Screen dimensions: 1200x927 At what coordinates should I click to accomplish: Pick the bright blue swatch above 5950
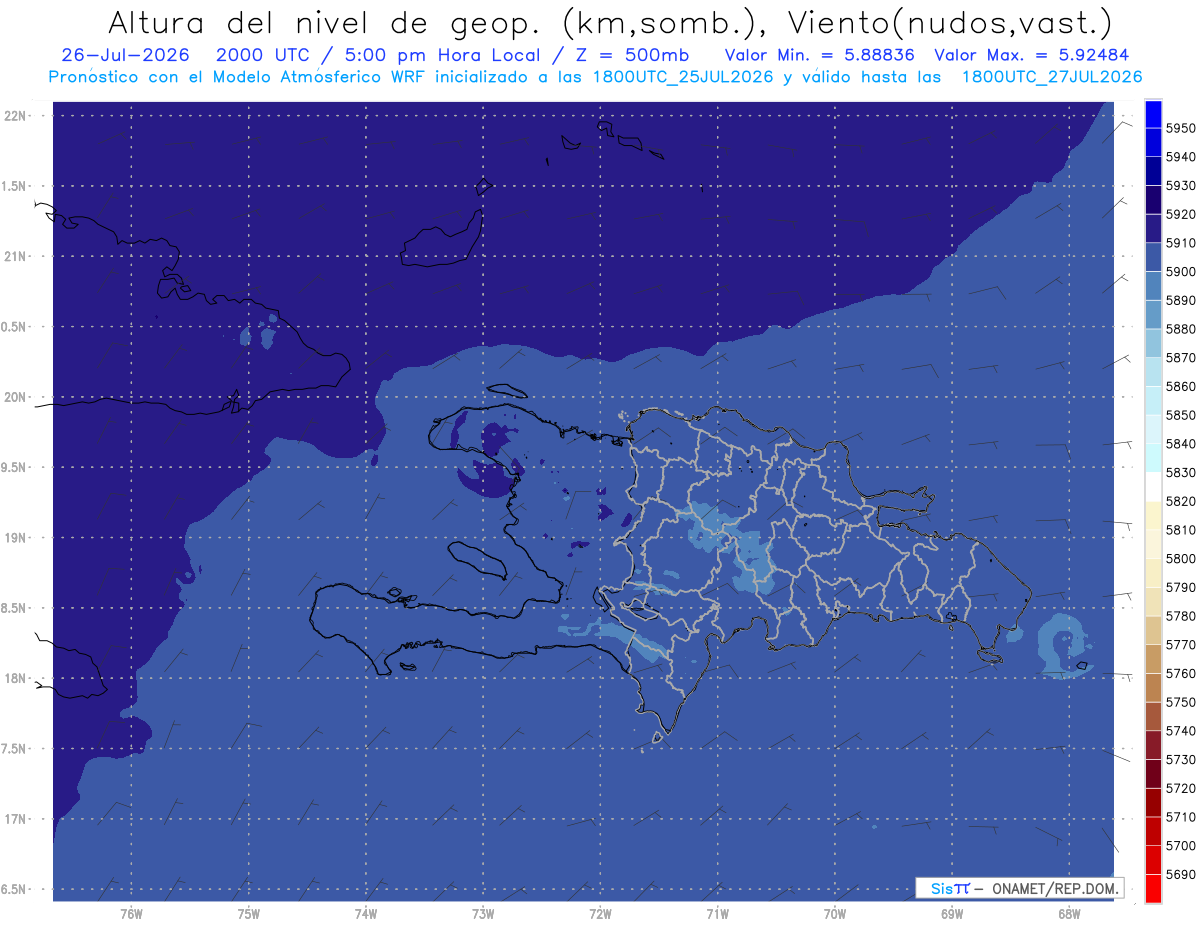click(1153, 113)
